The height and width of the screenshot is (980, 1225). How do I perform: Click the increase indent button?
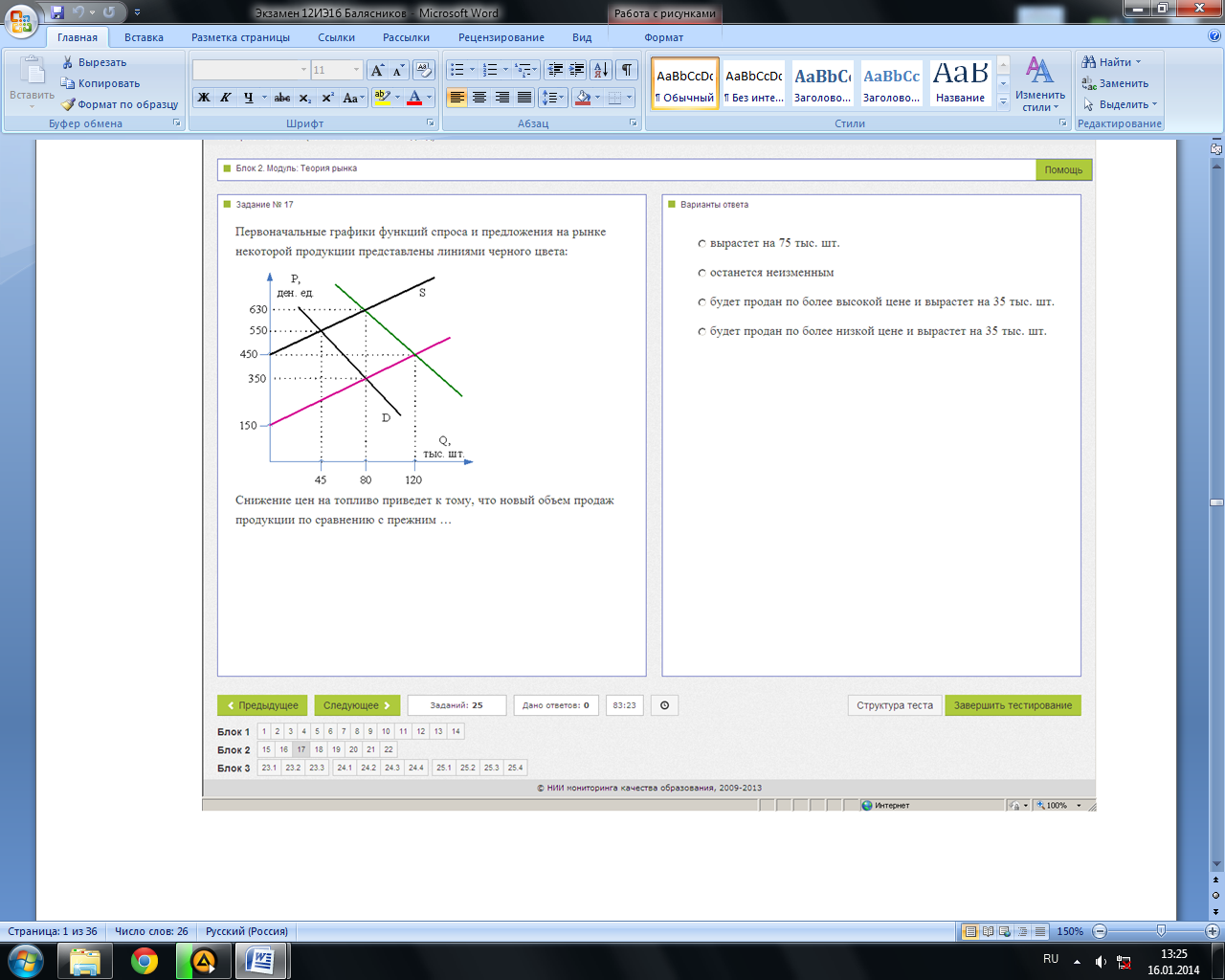(576, 70)
